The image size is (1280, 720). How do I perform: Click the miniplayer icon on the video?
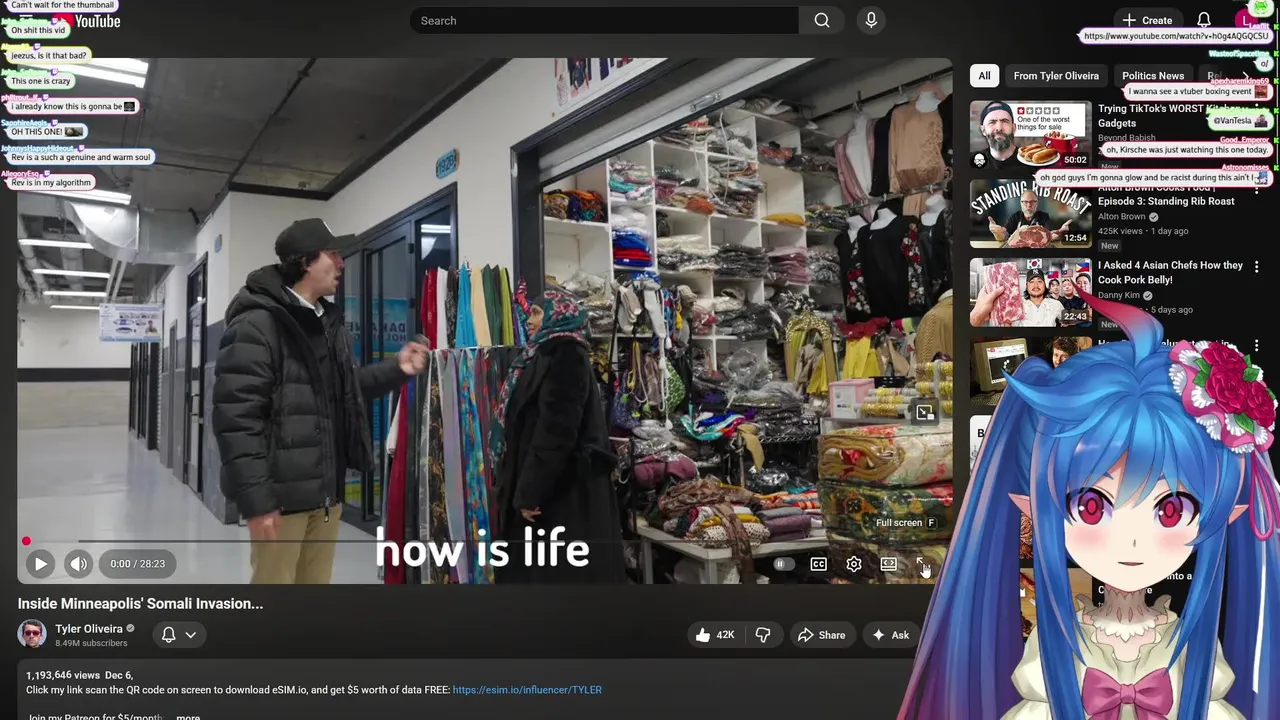point(925,412)
